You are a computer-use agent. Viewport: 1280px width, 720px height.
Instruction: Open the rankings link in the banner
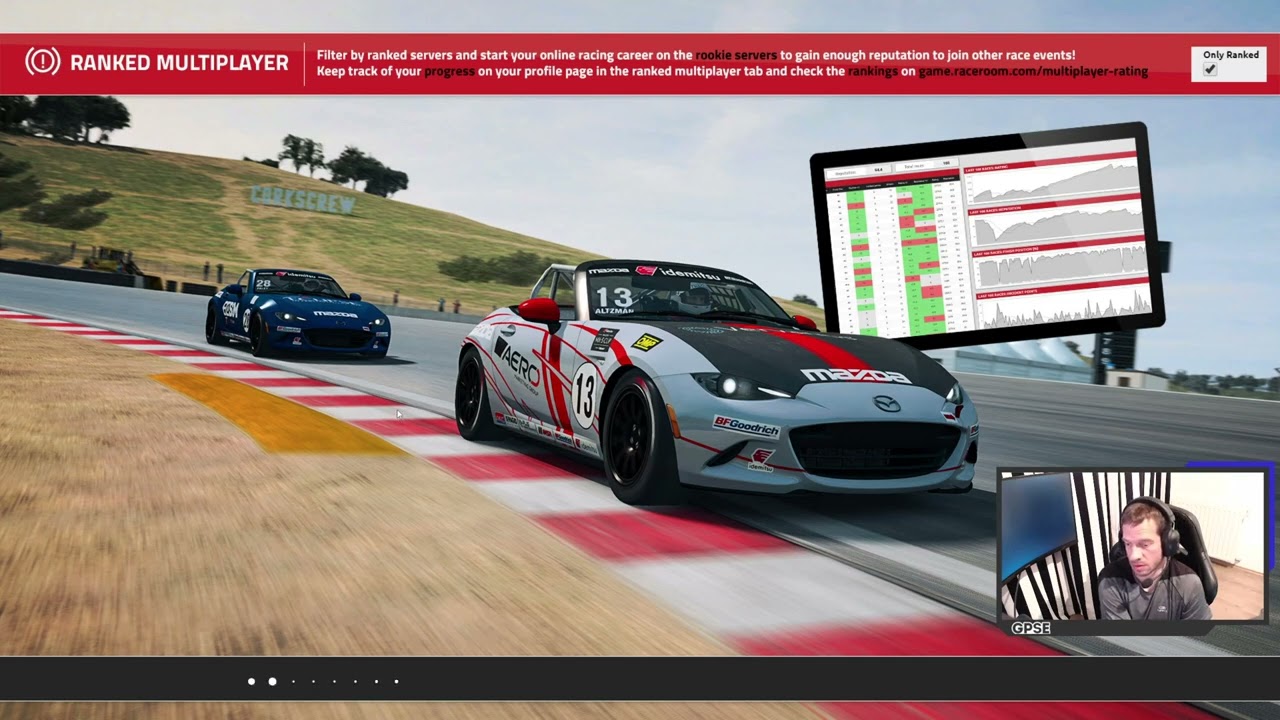tap(873, 72)
